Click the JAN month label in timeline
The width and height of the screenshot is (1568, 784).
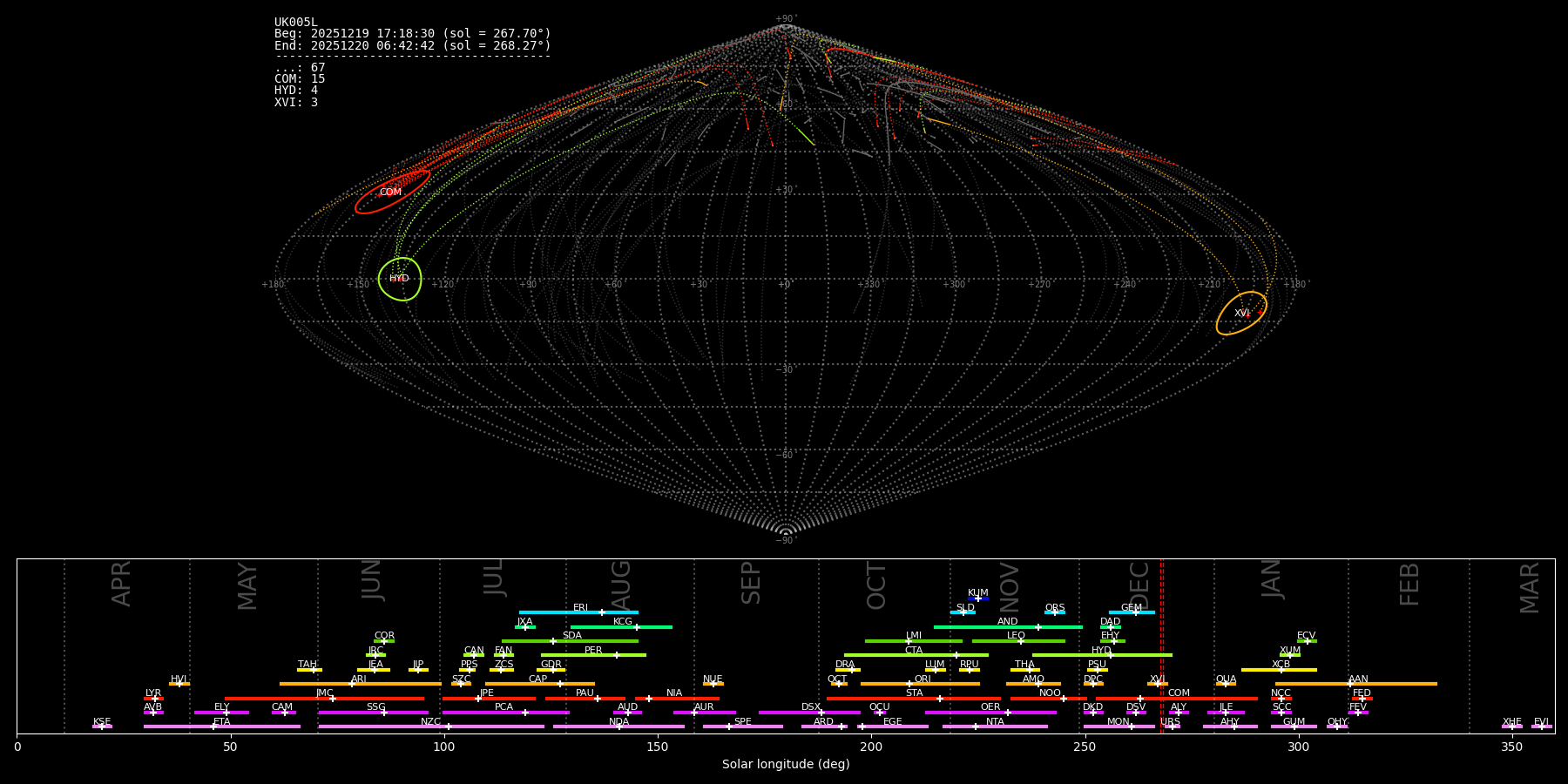pos(1272,578)
